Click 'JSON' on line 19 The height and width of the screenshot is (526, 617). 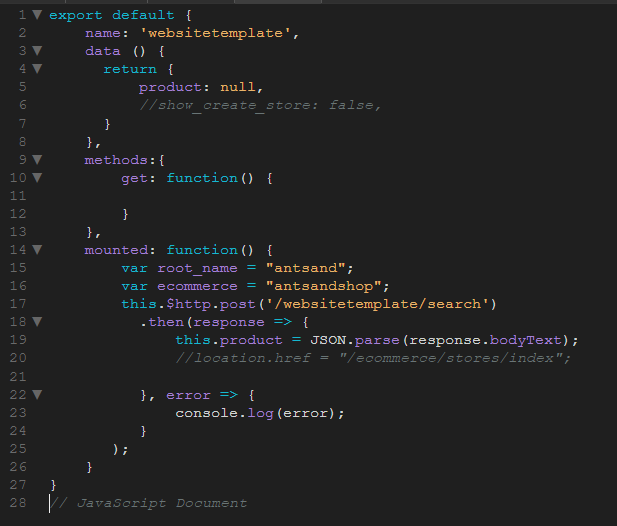(x=328, y=340)
